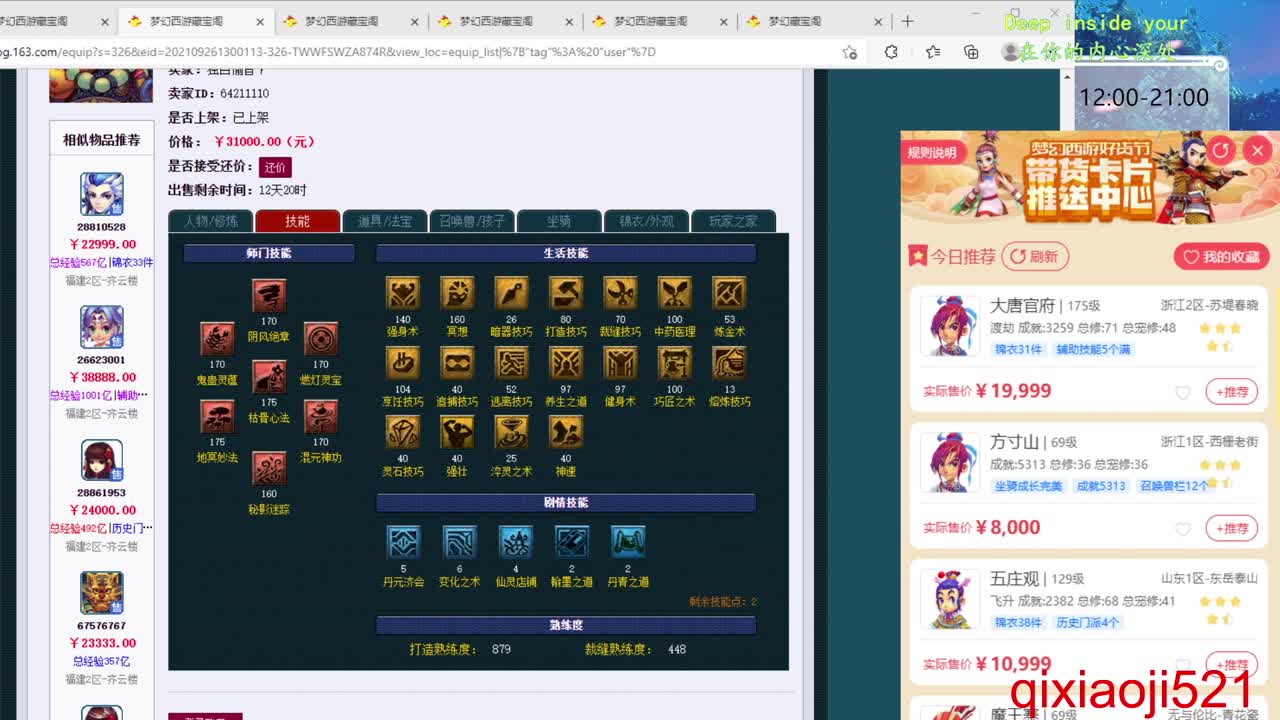Open the browser extensions icon
Image resolution: width=1280 pixels, height=720 pixels.
click(x=891, y=52)
